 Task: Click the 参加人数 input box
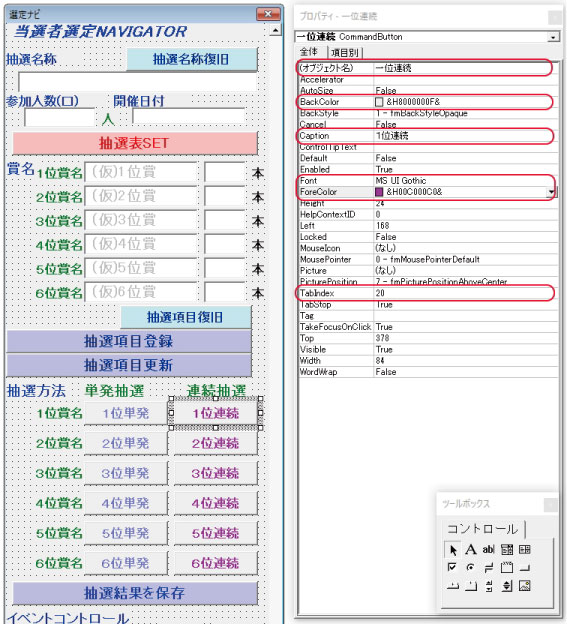coord(60,117)
